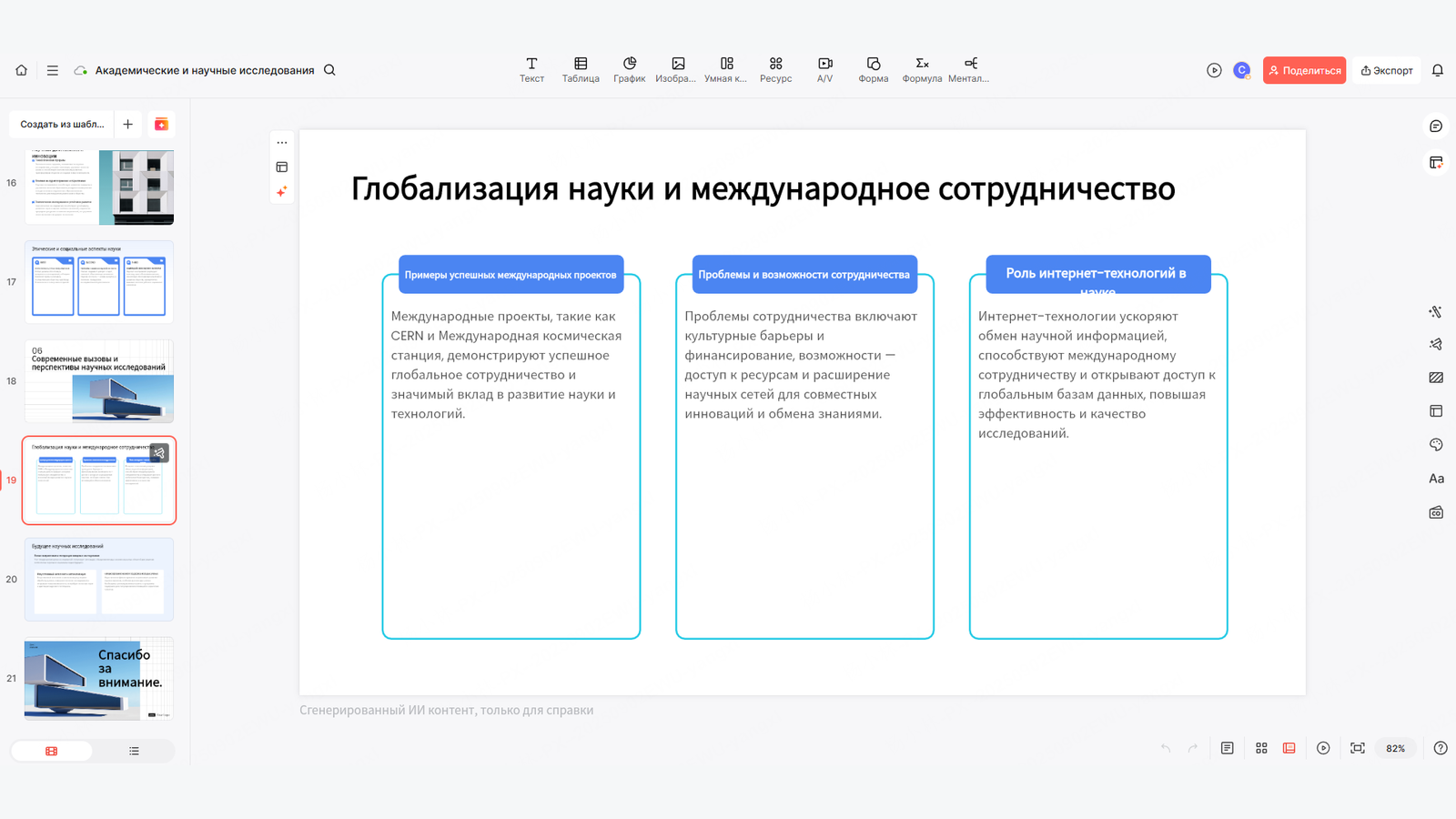Open the Ресурс resources tool
Screen dimensions: 1456x819
[x=776, y=70]
